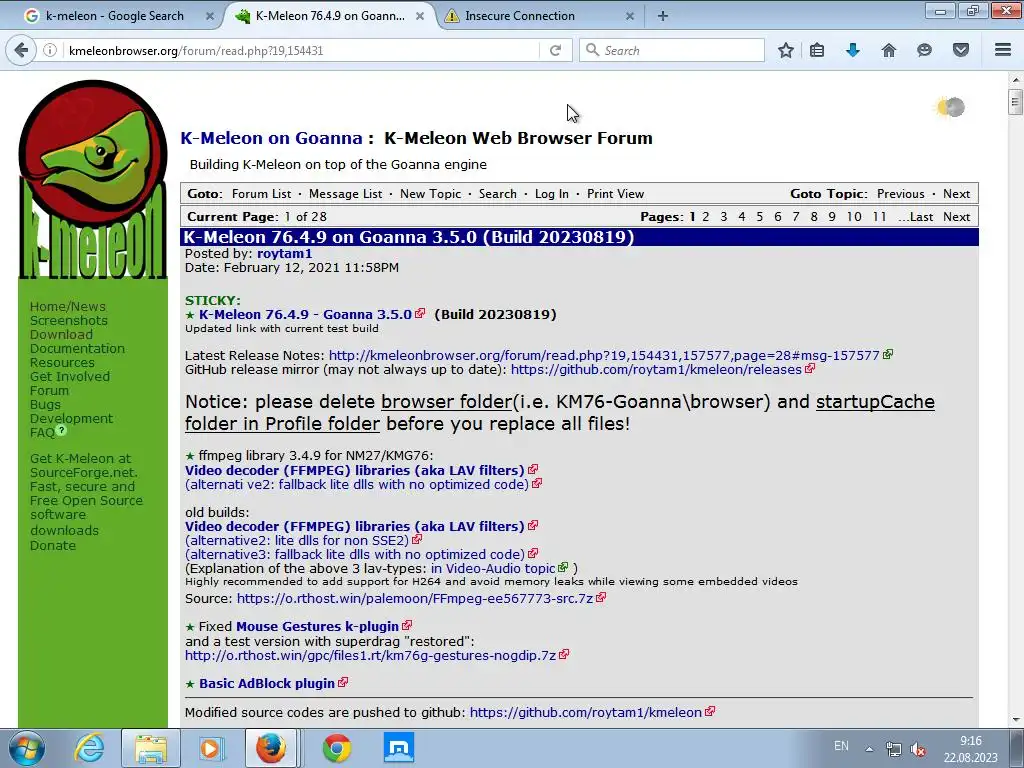Close the K-Meleon 76.4.9 on Goanna tab
The image size is (1024, 768).
[421, 16]
